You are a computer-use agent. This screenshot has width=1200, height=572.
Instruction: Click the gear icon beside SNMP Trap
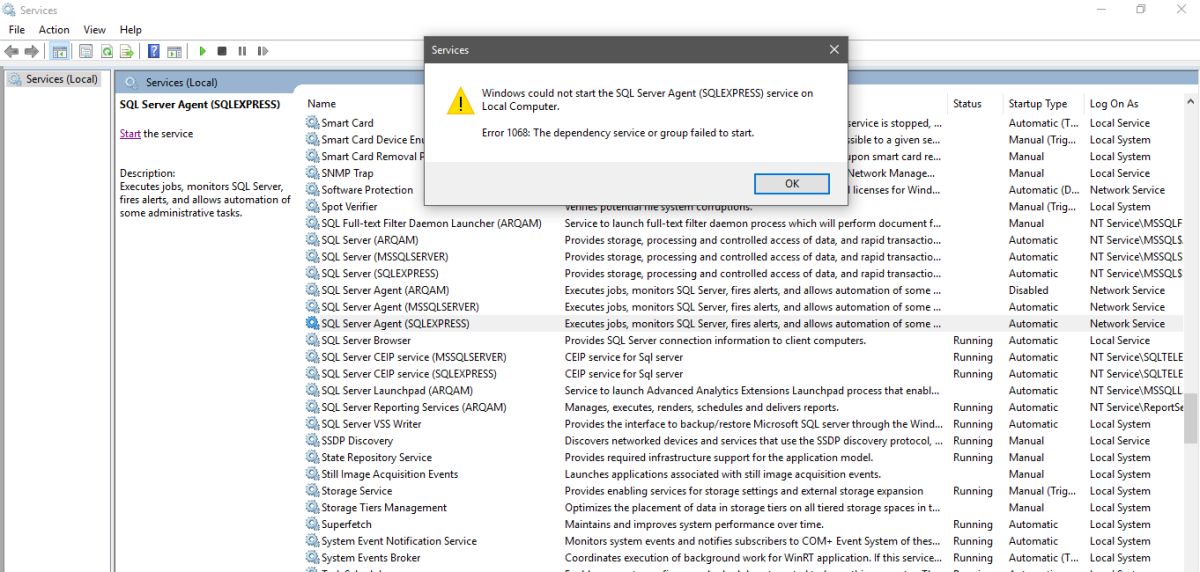pyautogui.click(x=312, y=173)
